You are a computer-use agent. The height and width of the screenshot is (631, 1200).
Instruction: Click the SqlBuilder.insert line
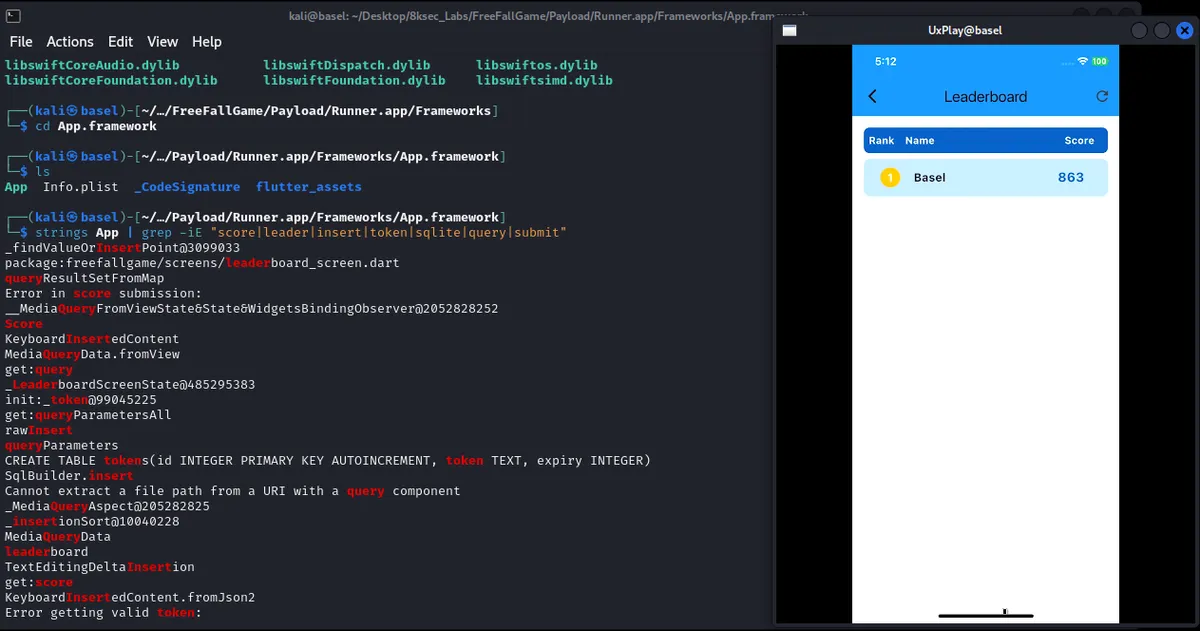[x=69, y=476]
